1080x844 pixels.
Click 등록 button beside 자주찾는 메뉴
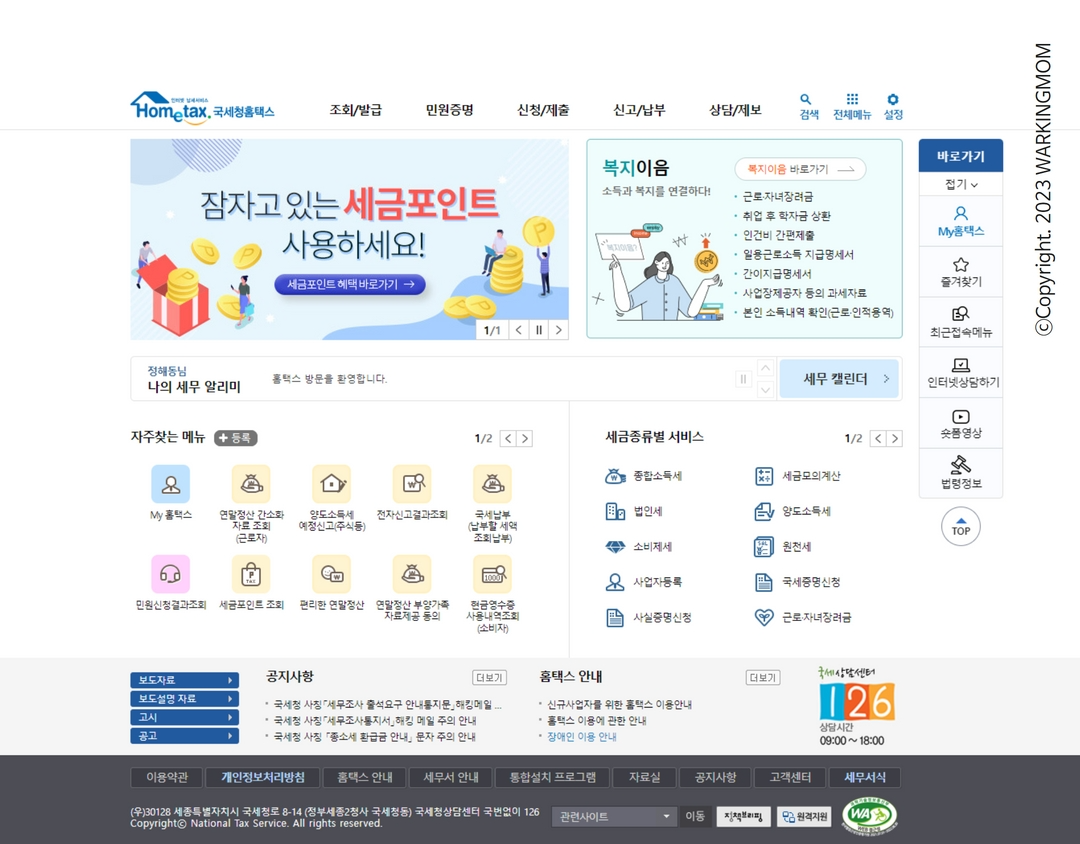click(236, 438)
